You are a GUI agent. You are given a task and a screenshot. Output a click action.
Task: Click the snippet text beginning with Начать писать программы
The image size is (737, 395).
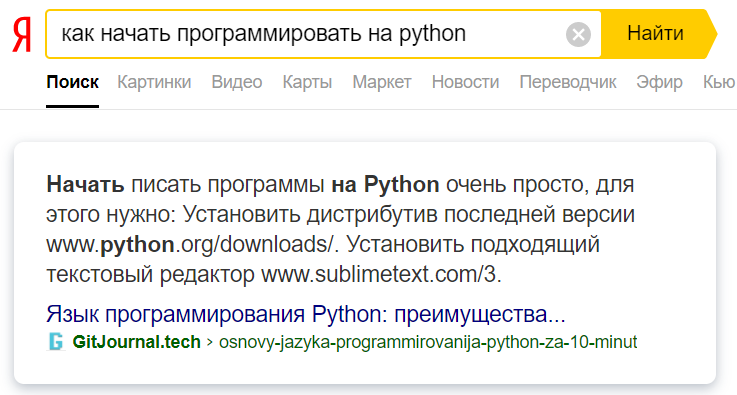coord(340,229)
